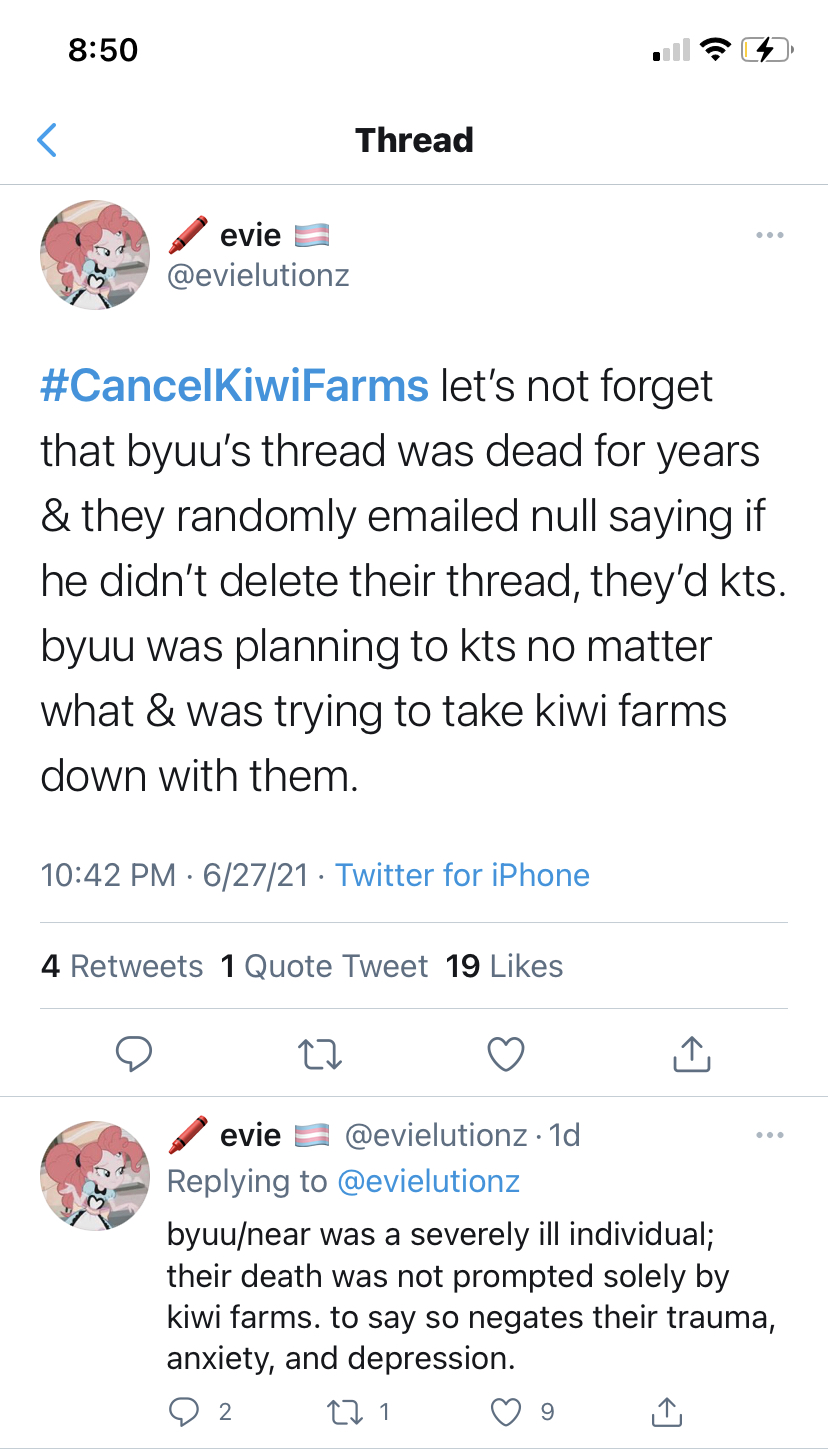Open the #CancelKiwiFarms hashtag
The width and height of the screenshot is (828, 1450).
point(234,386)
